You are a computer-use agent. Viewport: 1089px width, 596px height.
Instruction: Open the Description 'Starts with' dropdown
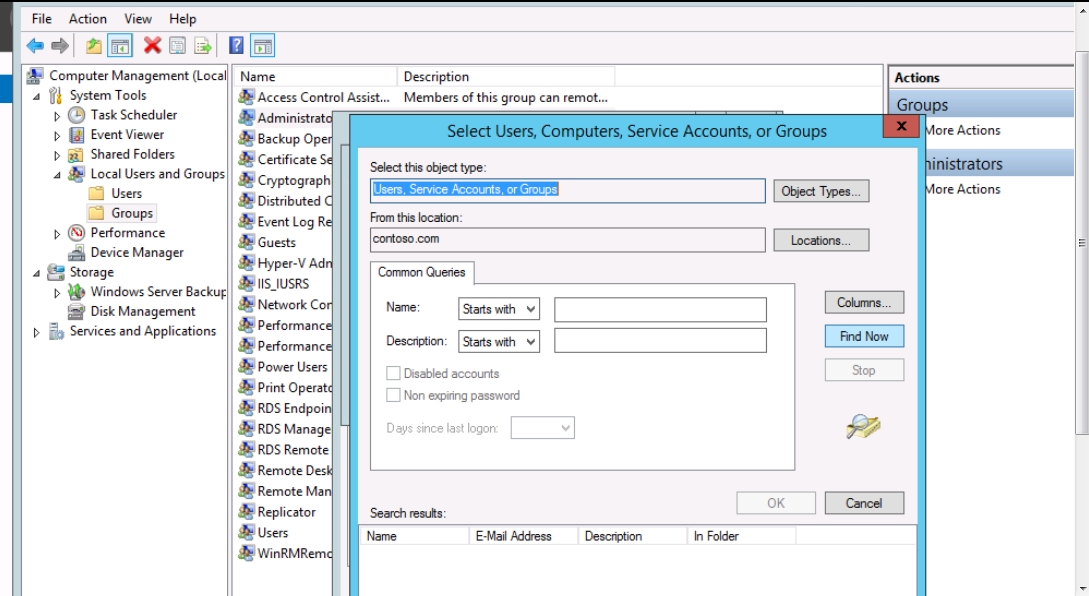pyautogui.click(x=499, y=342)
